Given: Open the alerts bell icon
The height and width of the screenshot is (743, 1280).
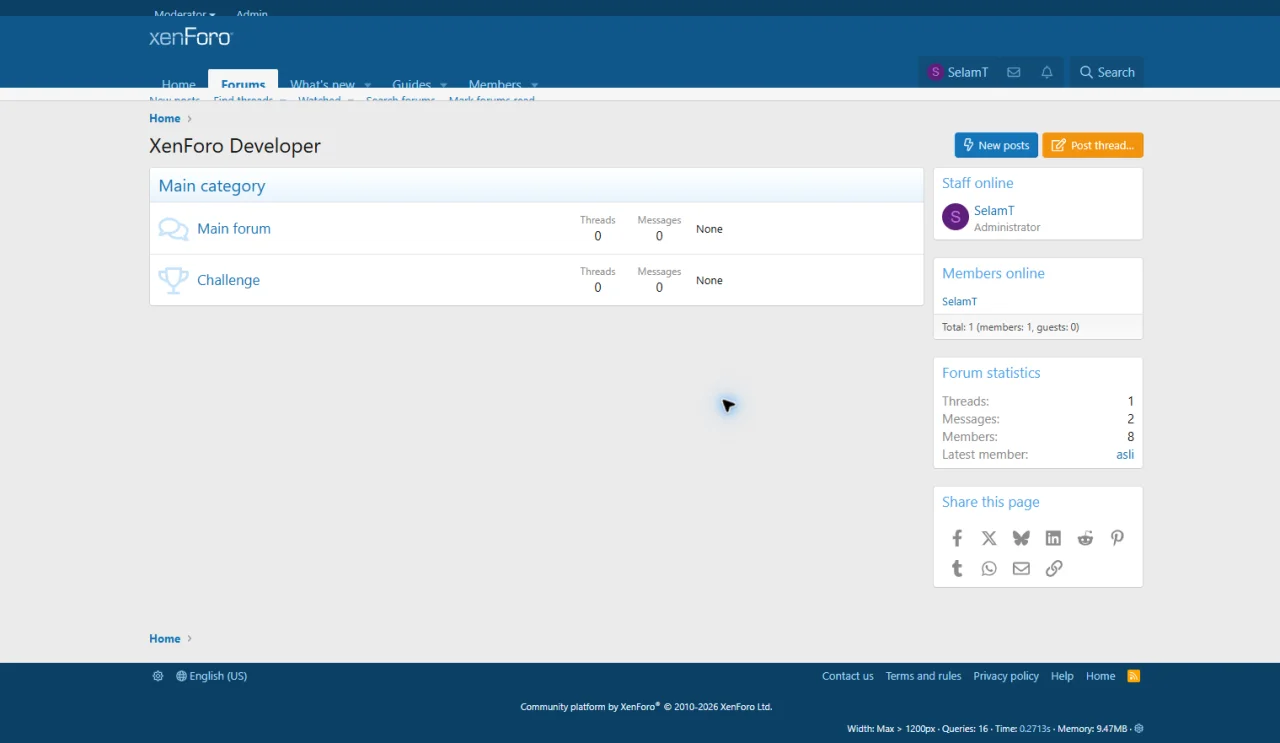Looking at the screenshot, I should click(1047, 72).
